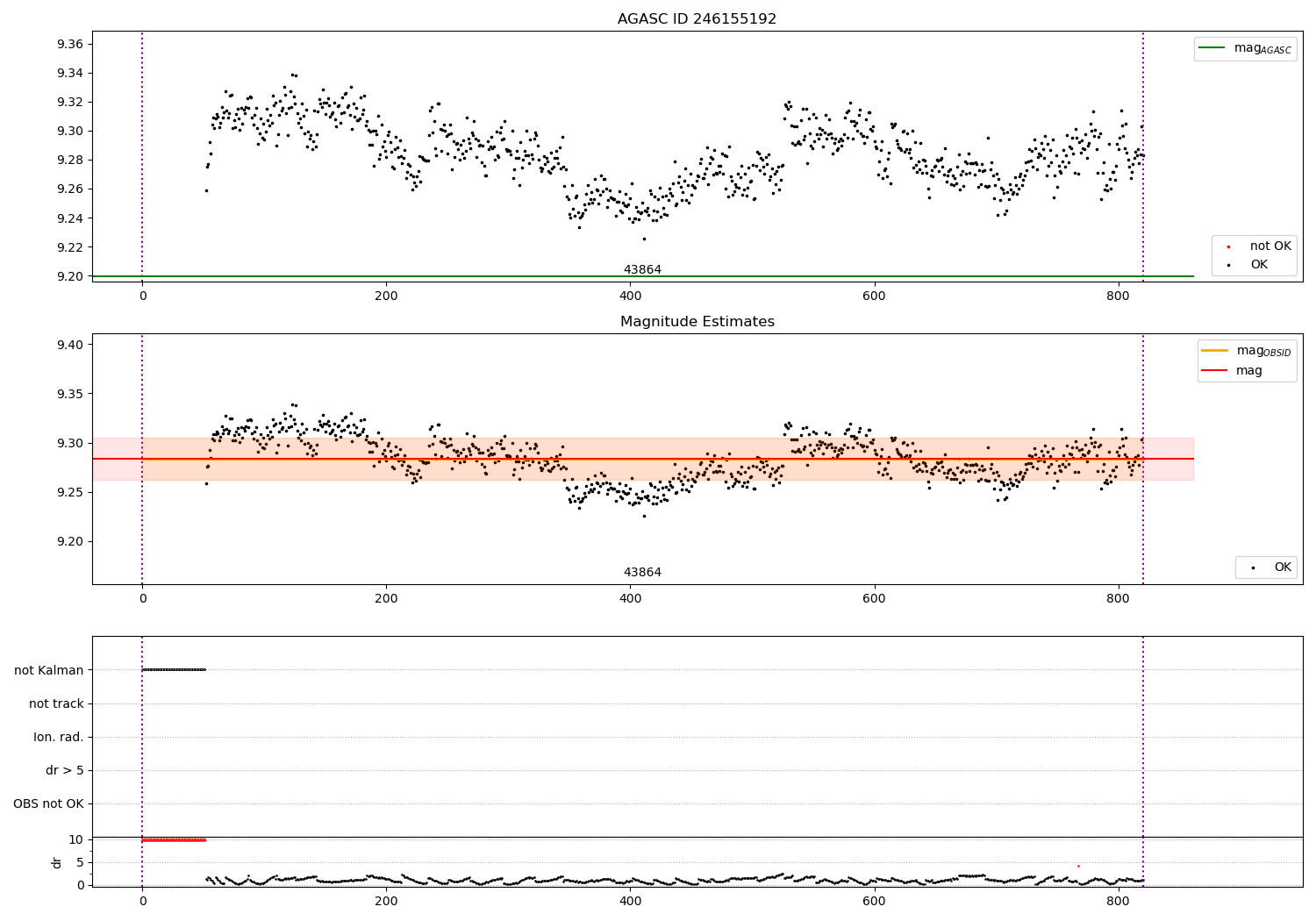Click the 'Ion. rad.' axis label

(59, 737)
